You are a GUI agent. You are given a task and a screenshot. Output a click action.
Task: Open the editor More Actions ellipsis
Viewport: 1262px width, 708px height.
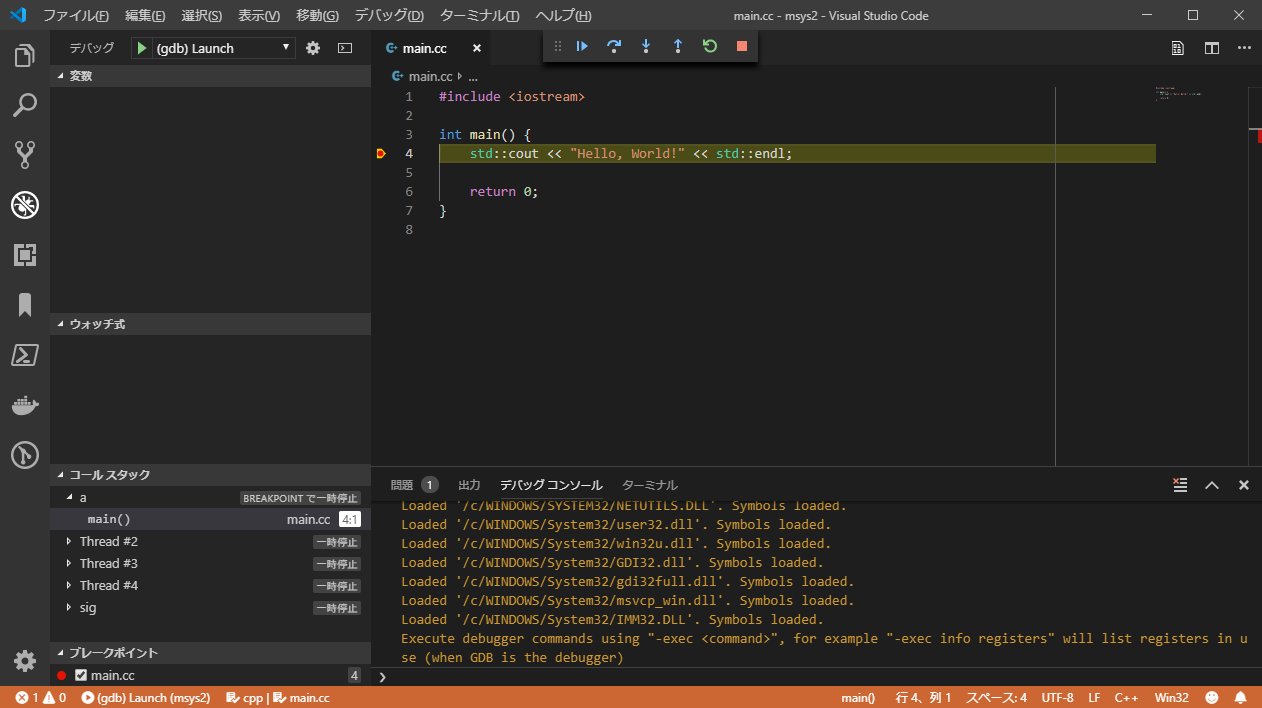point(1244,48)
